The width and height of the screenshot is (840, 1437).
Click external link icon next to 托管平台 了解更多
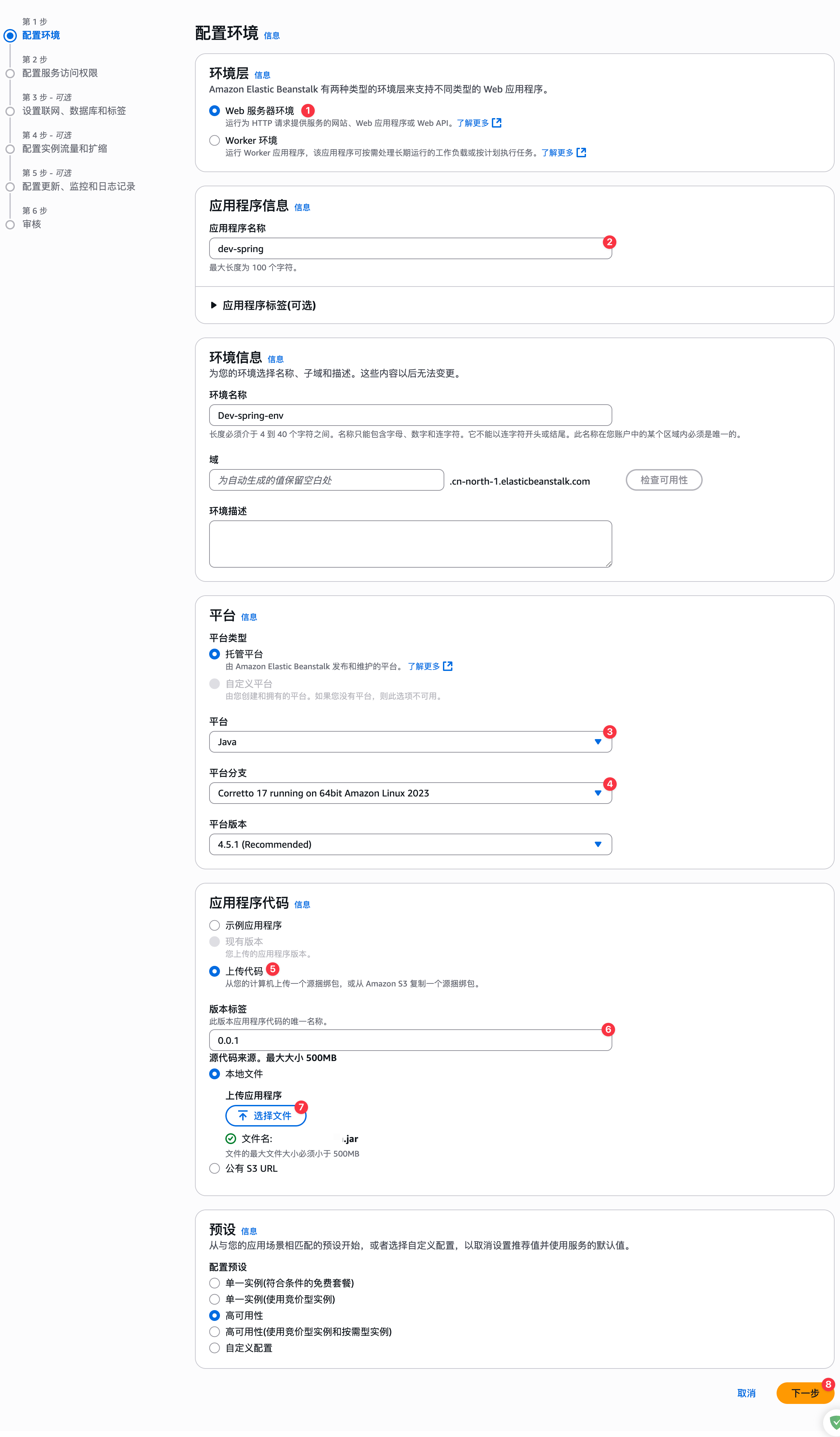point(447,666)
